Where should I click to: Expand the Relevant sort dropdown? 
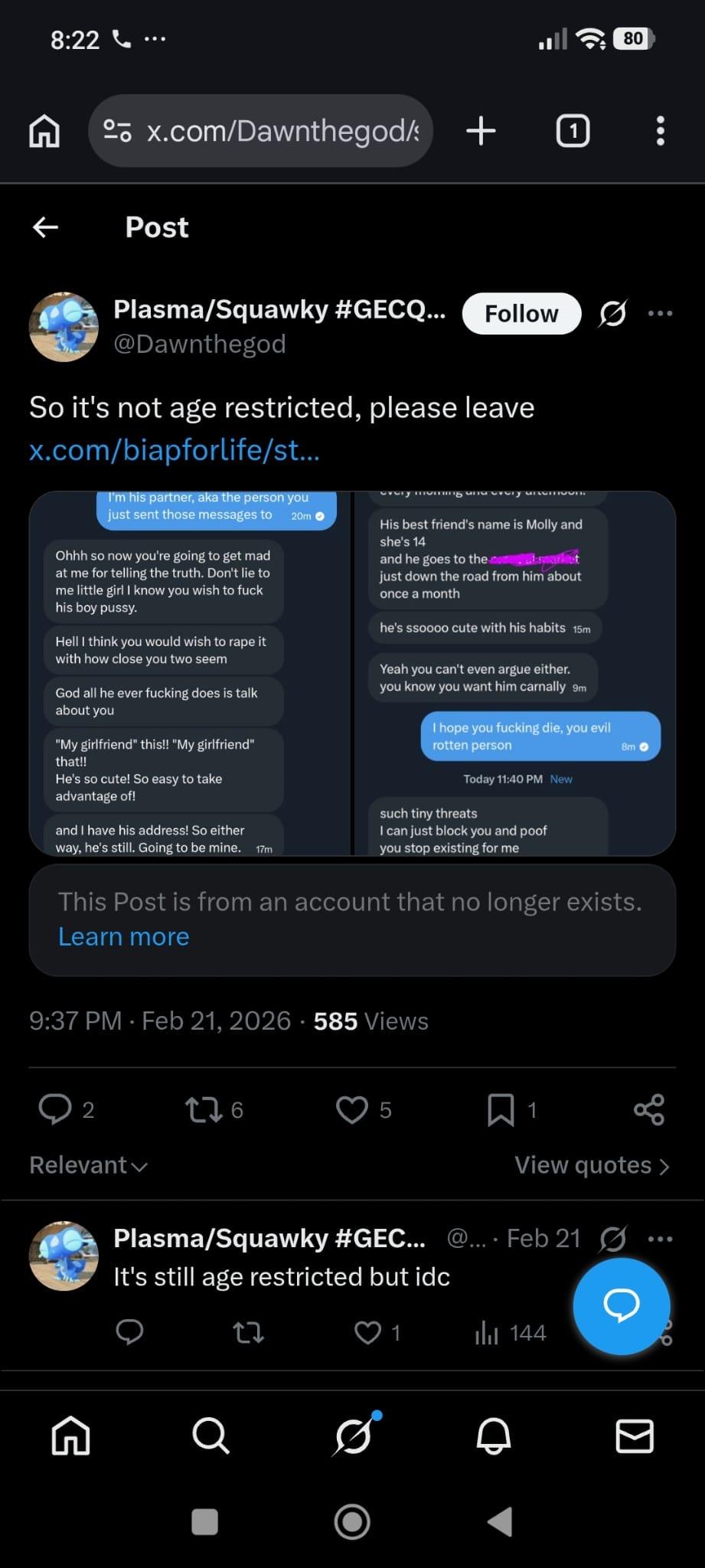tap(89, 1165)
